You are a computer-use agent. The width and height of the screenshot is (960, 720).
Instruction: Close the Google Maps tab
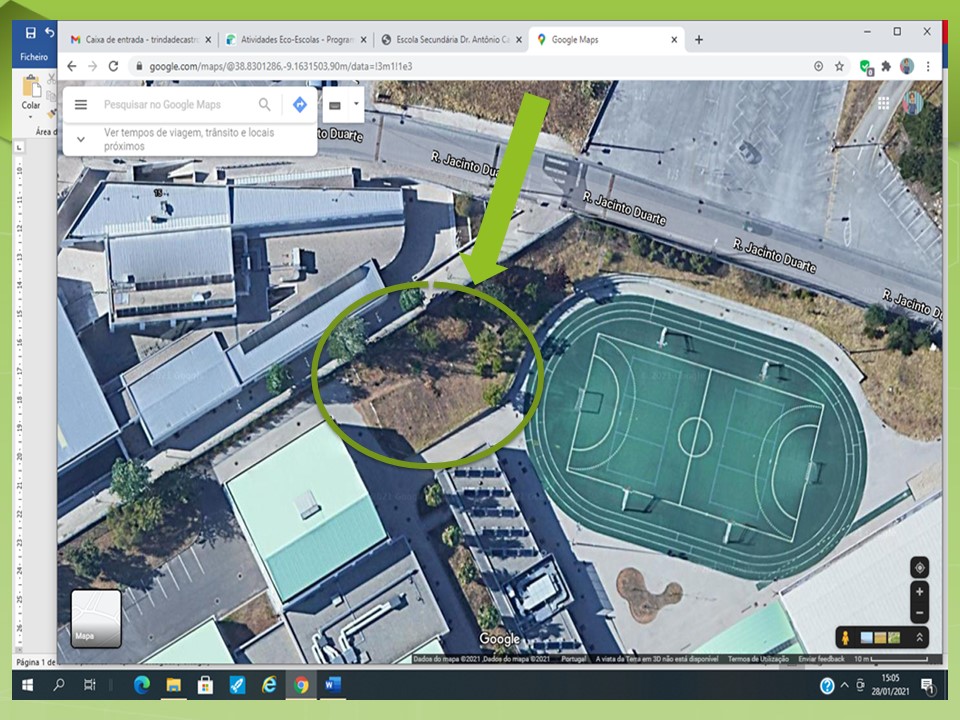click(674, 40)
